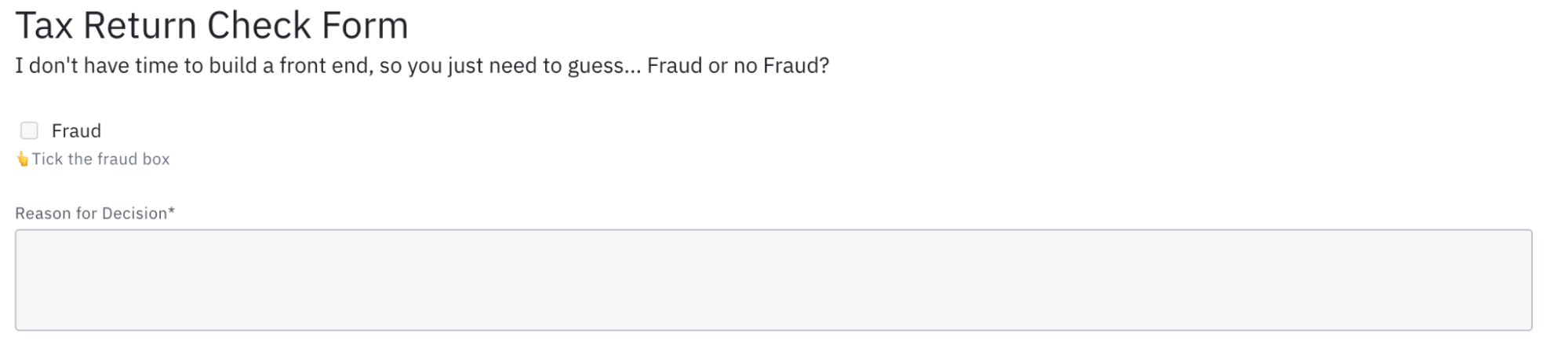Focus the Reason for Decision text area

(x=773, y=280)
